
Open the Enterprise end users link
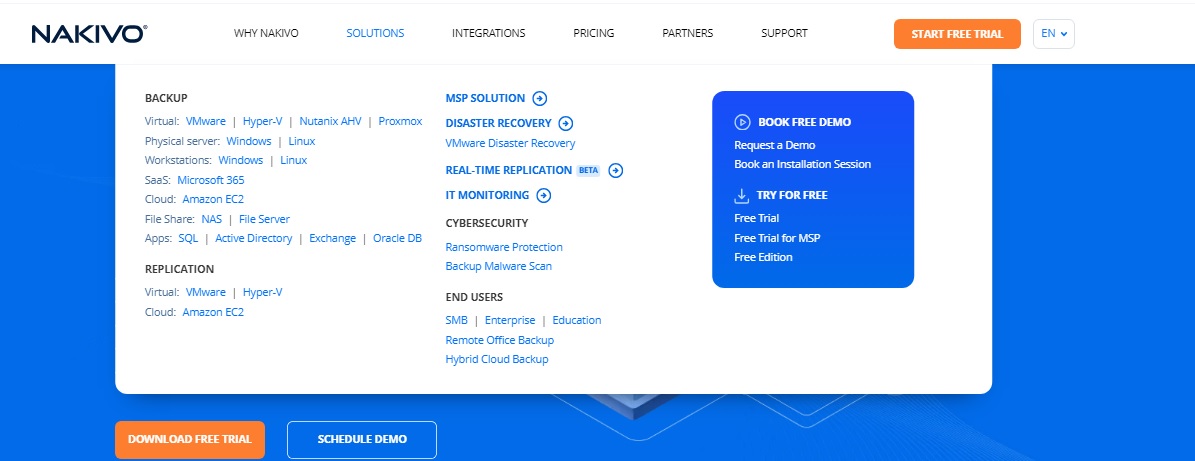[x=510, y=321]
